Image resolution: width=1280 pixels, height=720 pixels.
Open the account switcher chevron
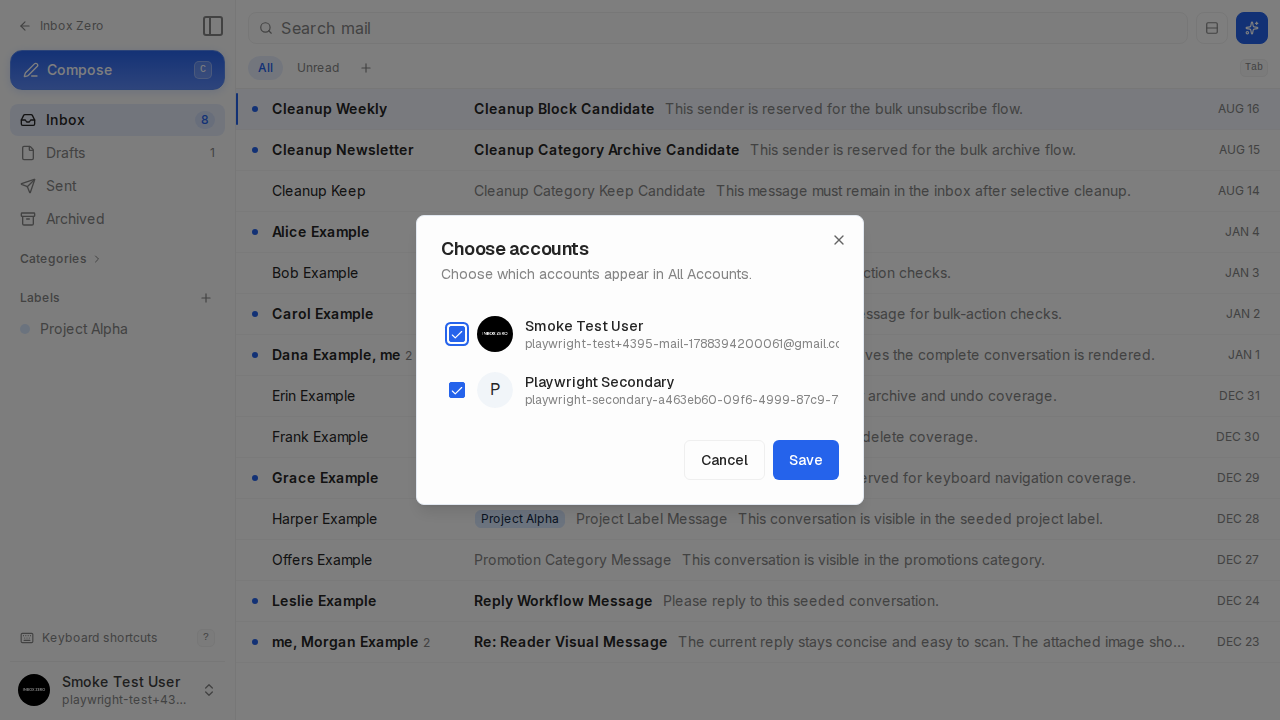[209, 690]
